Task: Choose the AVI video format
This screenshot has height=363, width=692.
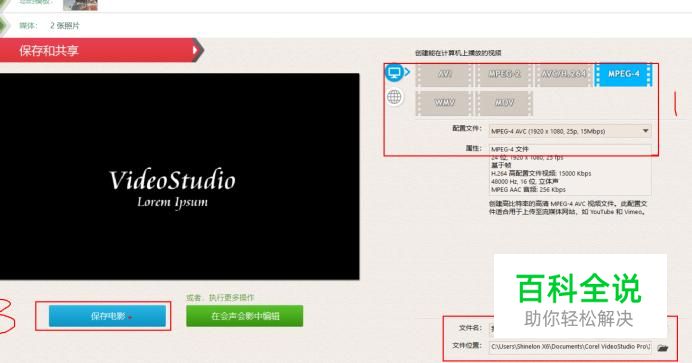Action: point(444,75)
